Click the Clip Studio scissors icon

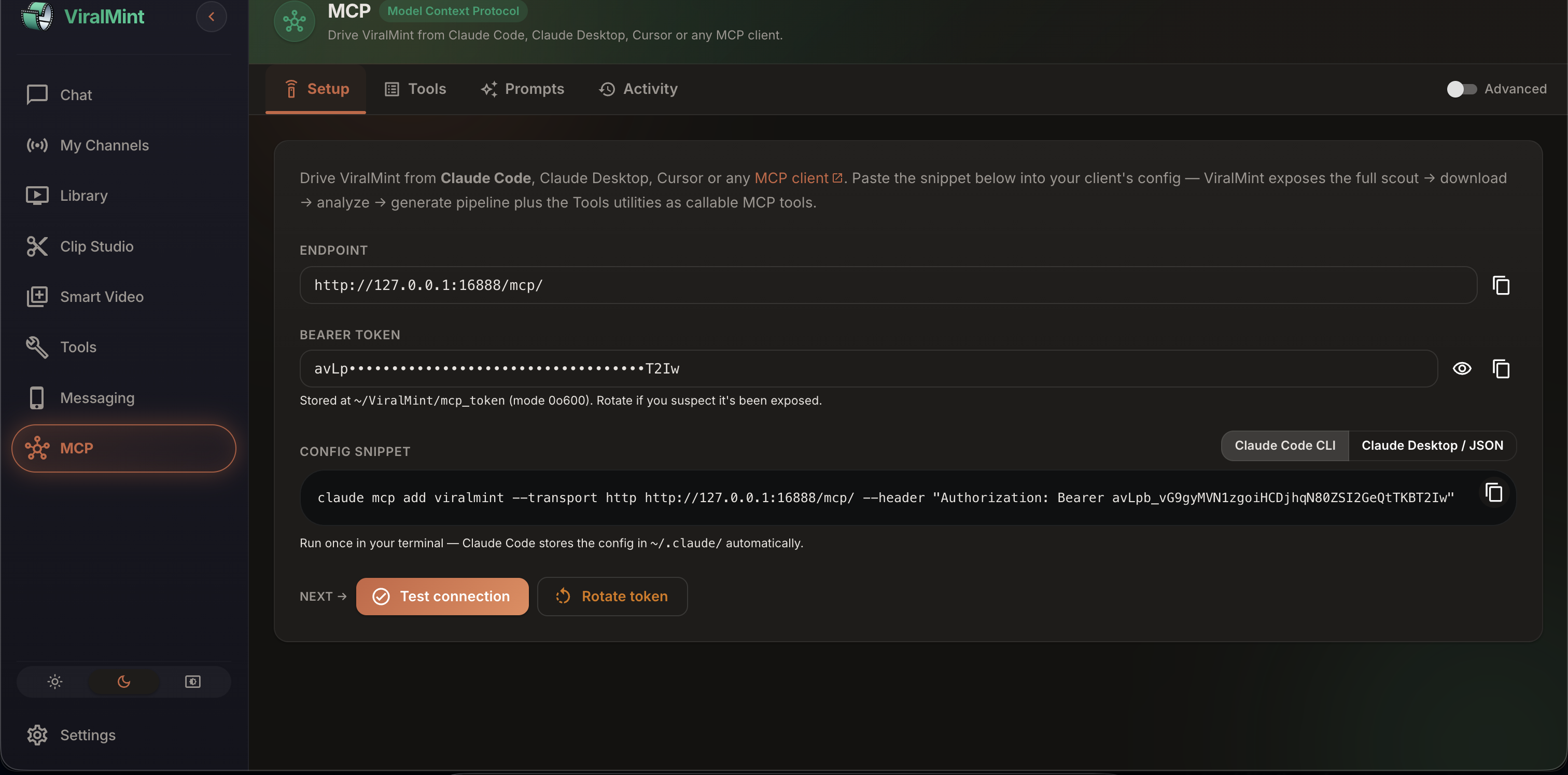(37, 246)
